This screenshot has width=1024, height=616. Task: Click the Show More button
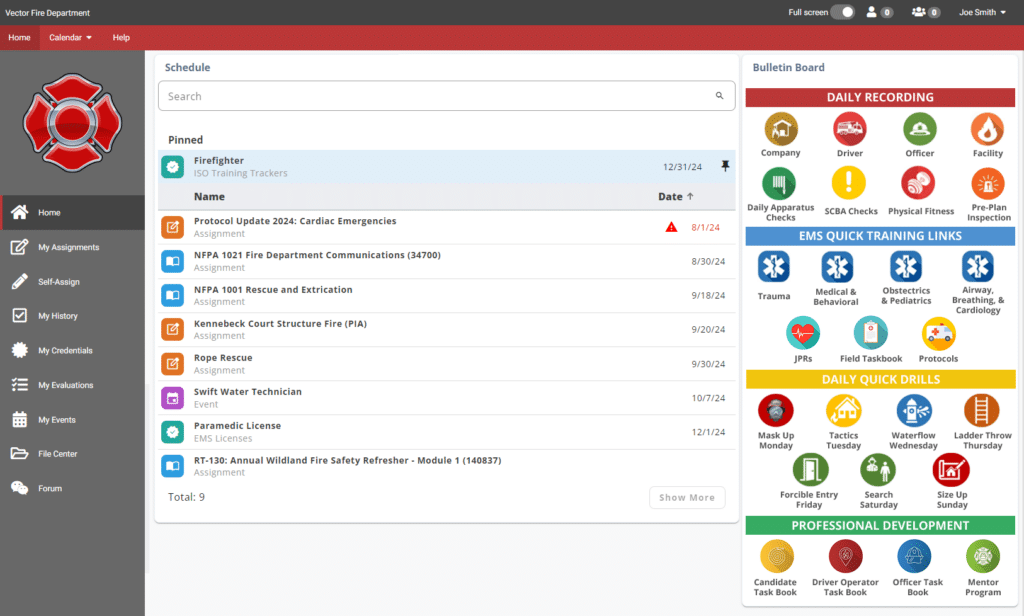[686, 497]
